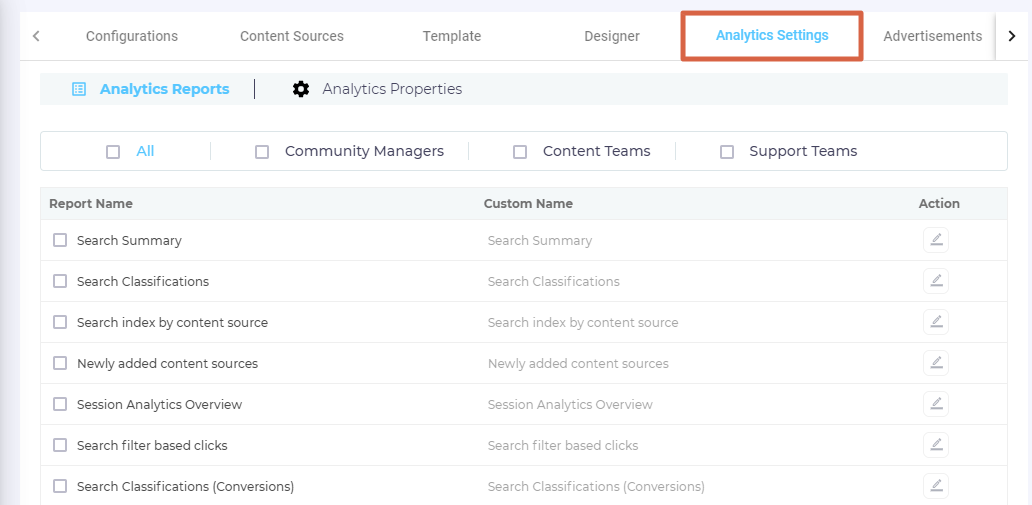This screenshot has width=1032, height=505.
Task: Enable the Community Managers checkbox
Action: (x=262, y=152)
